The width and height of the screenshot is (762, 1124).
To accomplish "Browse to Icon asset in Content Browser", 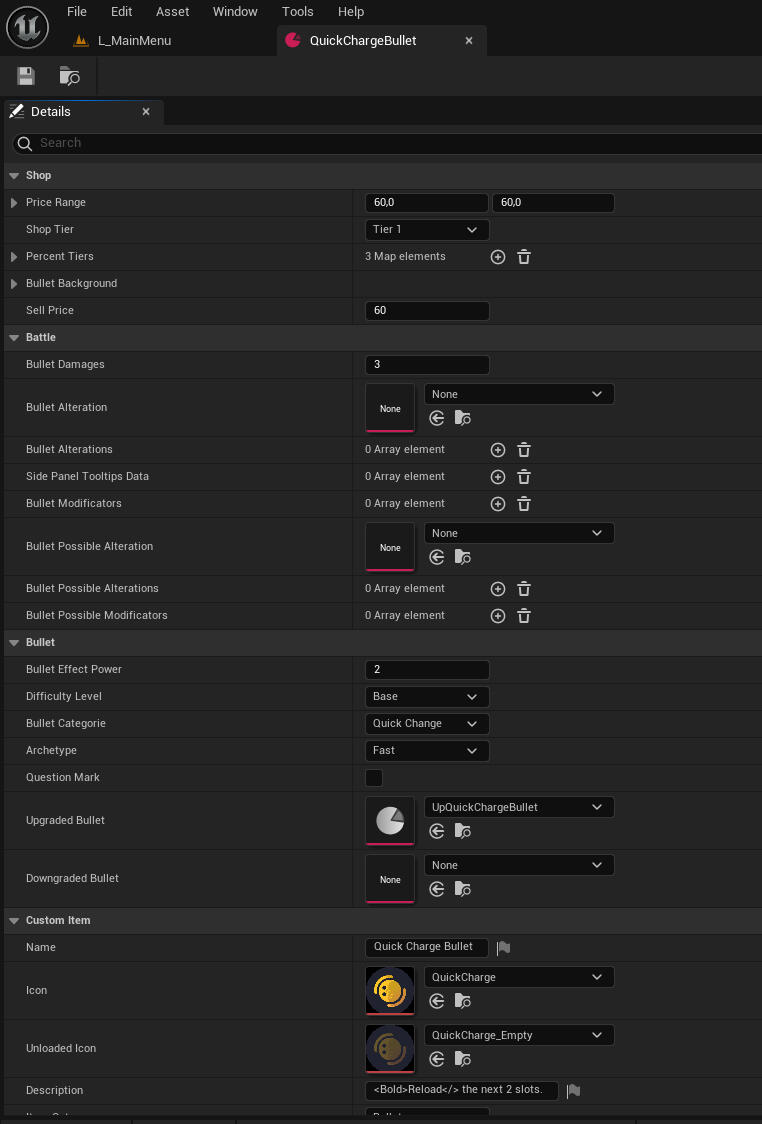I will (461, 1001).
